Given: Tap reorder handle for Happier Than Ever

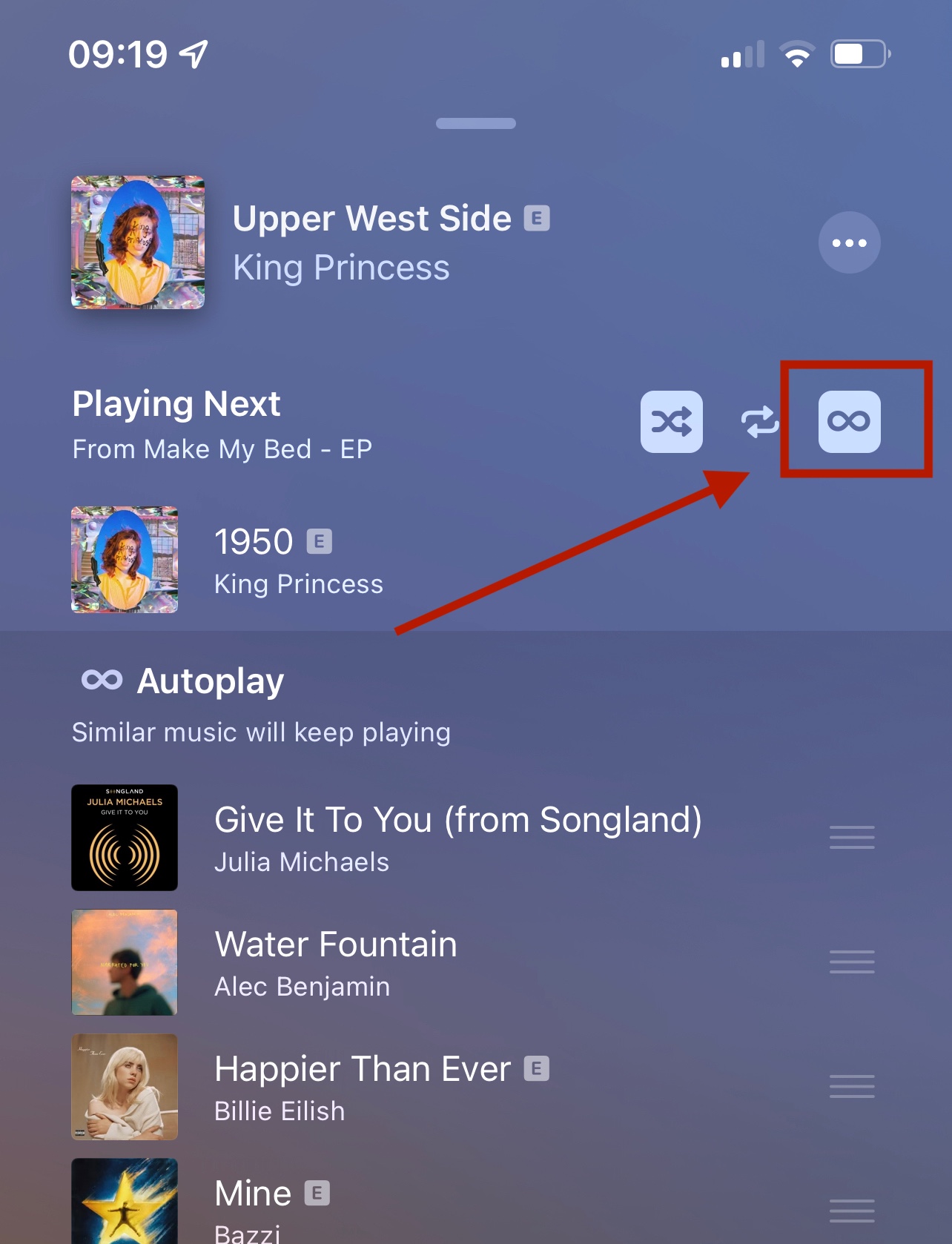Looking at the screenshot, I should (852, 1087).
